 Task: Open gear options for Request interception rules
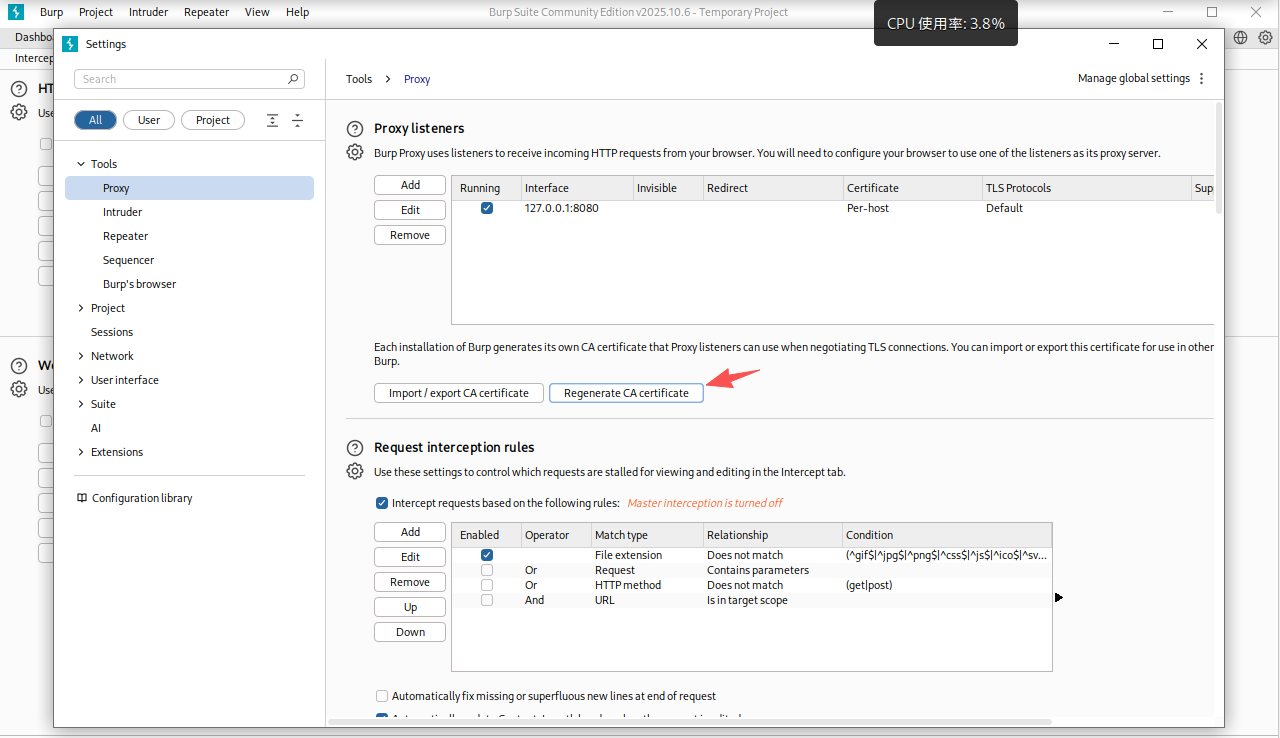pyautogui.click(x=354, y=471)
